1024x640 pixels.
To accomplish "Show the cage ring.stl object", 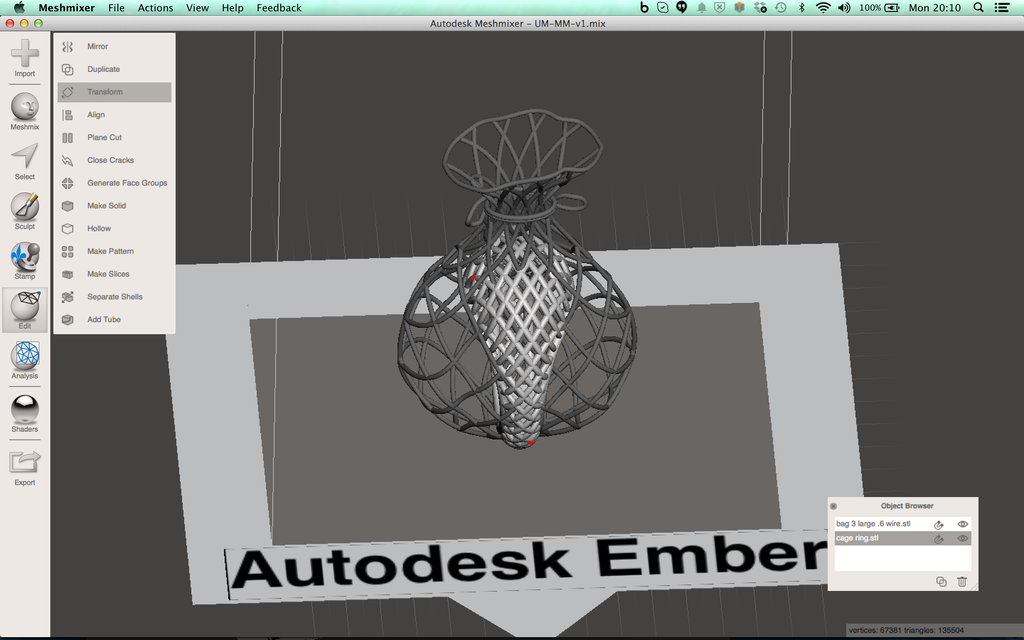I will point(963,538).
